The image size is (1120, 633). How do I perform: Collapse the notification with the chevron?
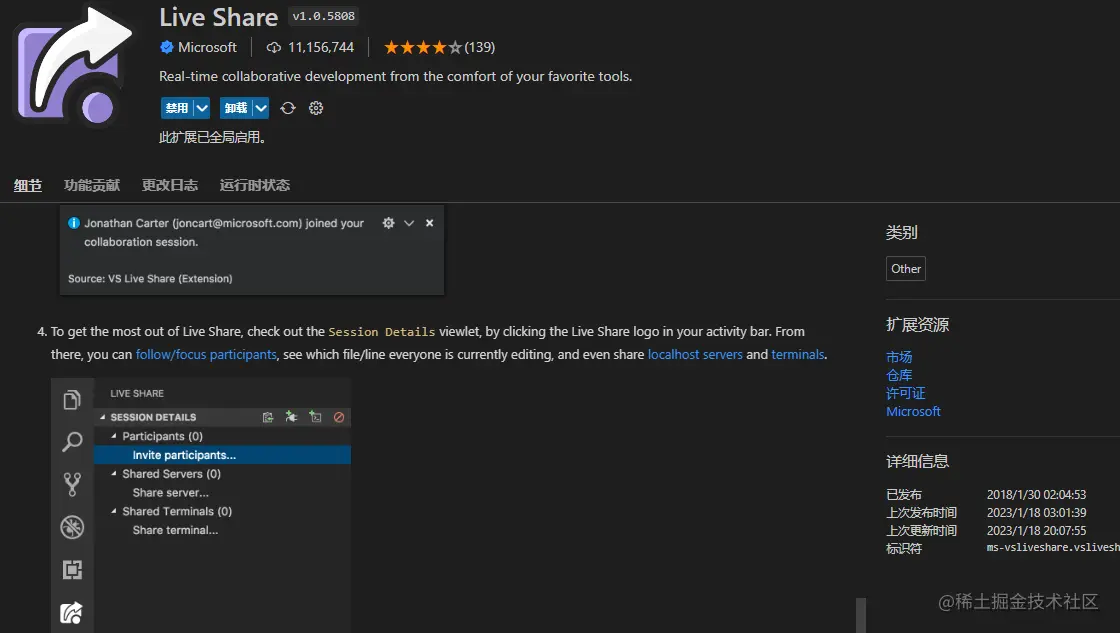pyautogui.click(x=409, y=223)
